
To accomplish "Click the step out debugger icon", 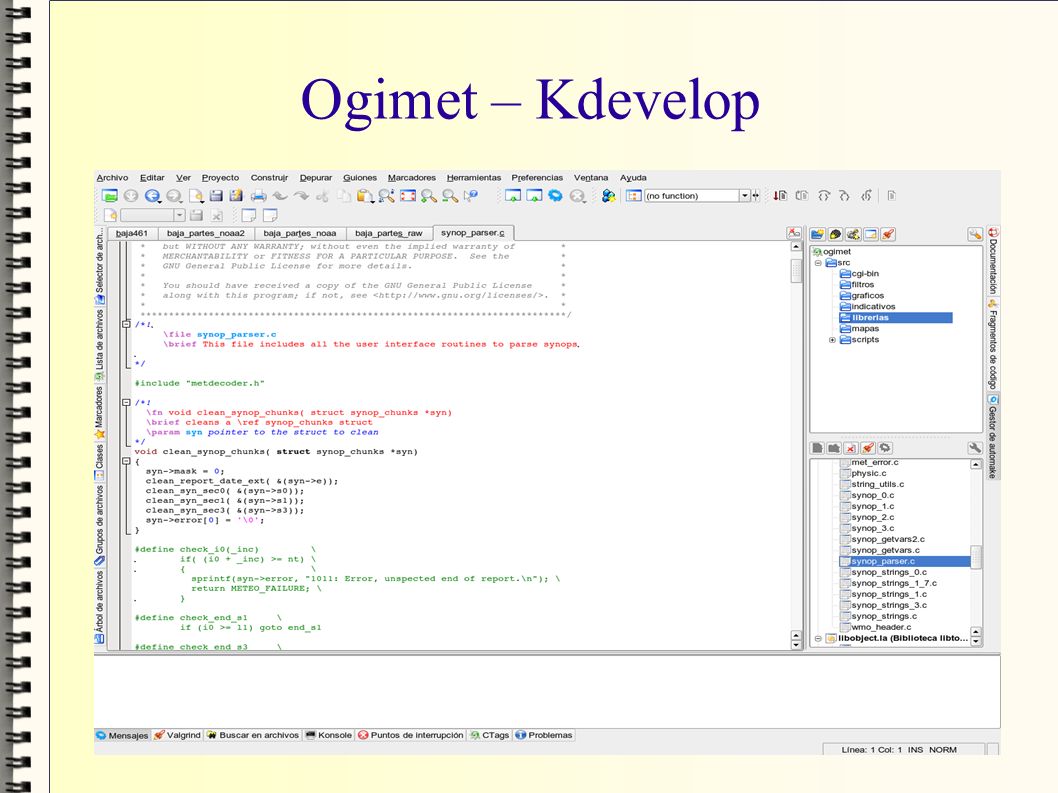I will (x=866, y=196).
